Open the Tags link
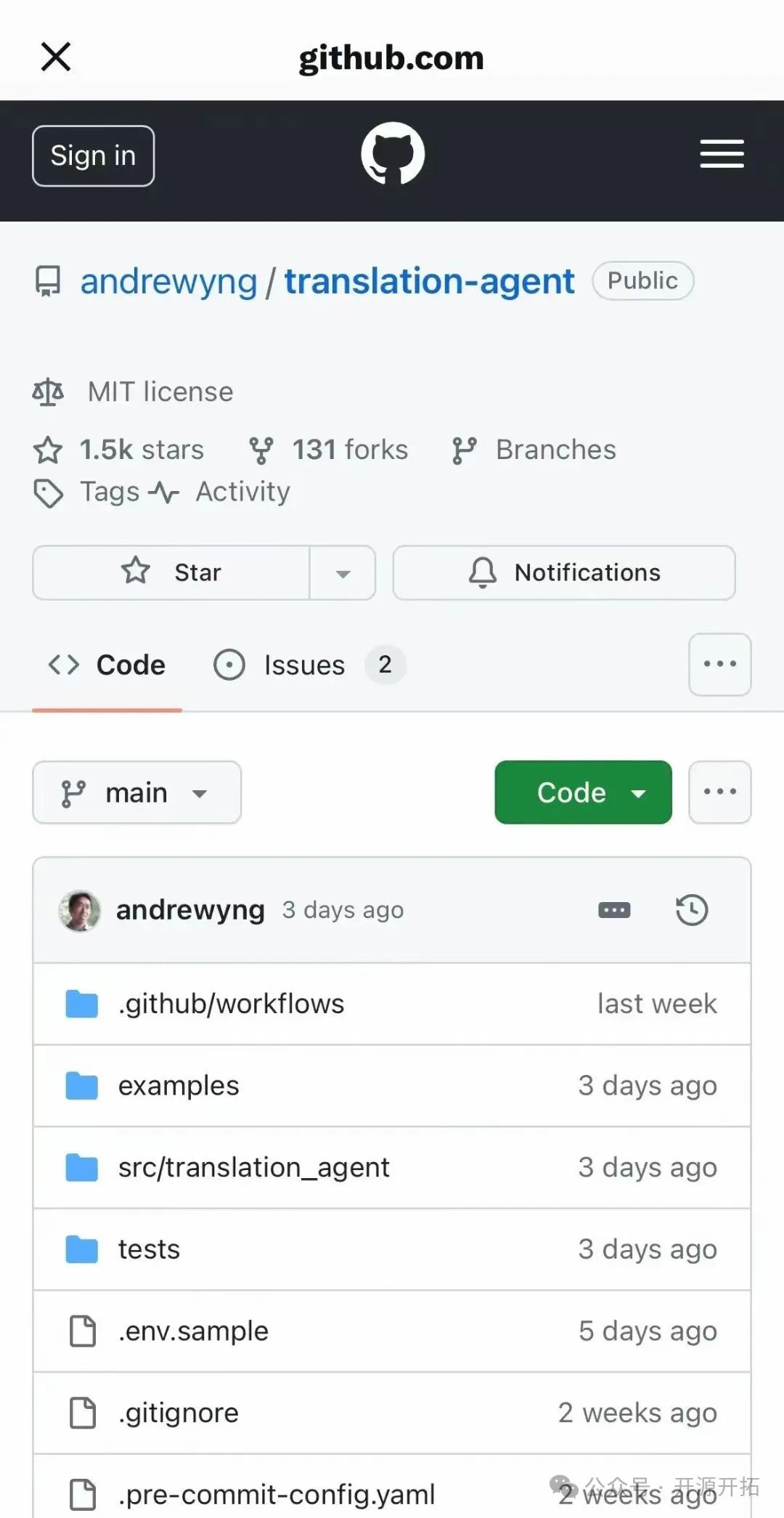Screen dimensions: 784x1518 (x=110, y=492)
